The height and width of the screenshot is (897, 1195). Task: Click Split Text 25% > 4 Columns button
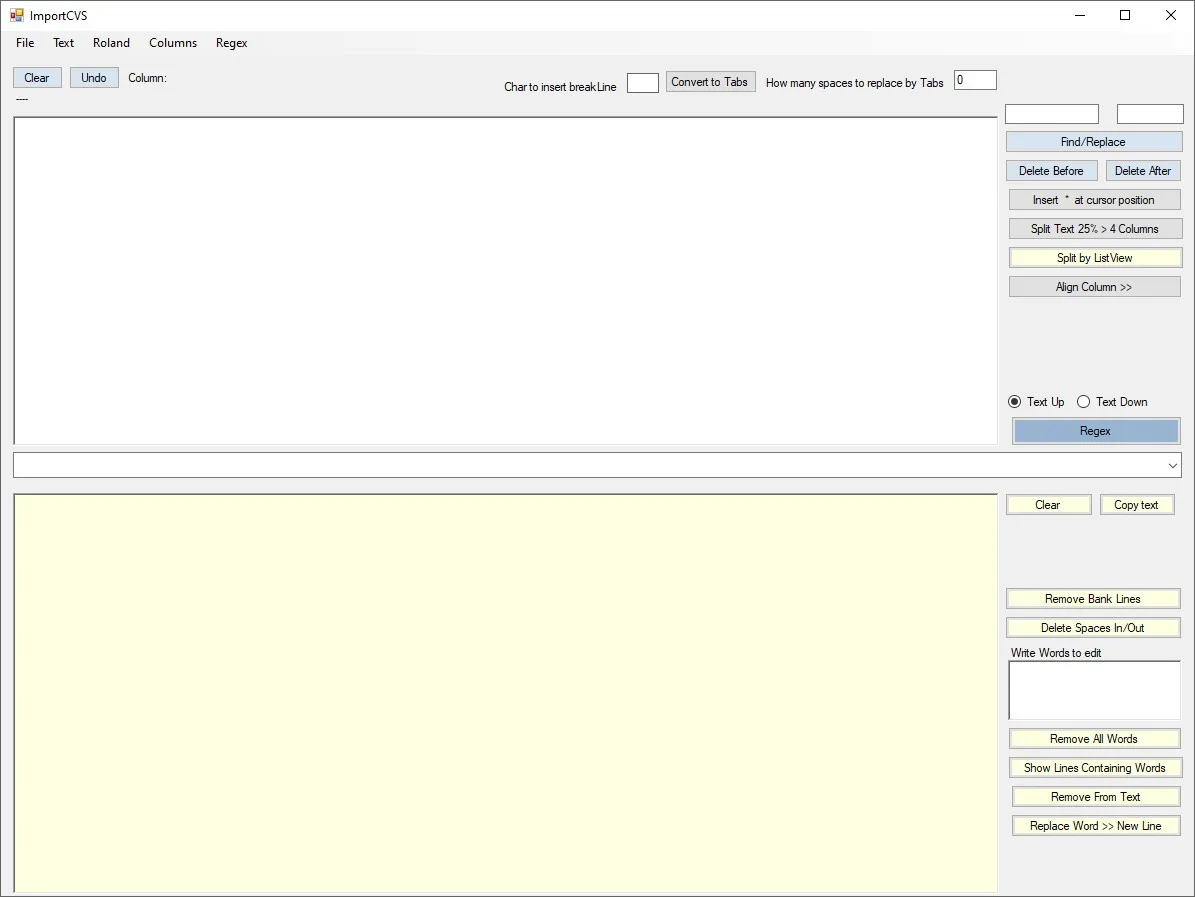[1094, 229]
